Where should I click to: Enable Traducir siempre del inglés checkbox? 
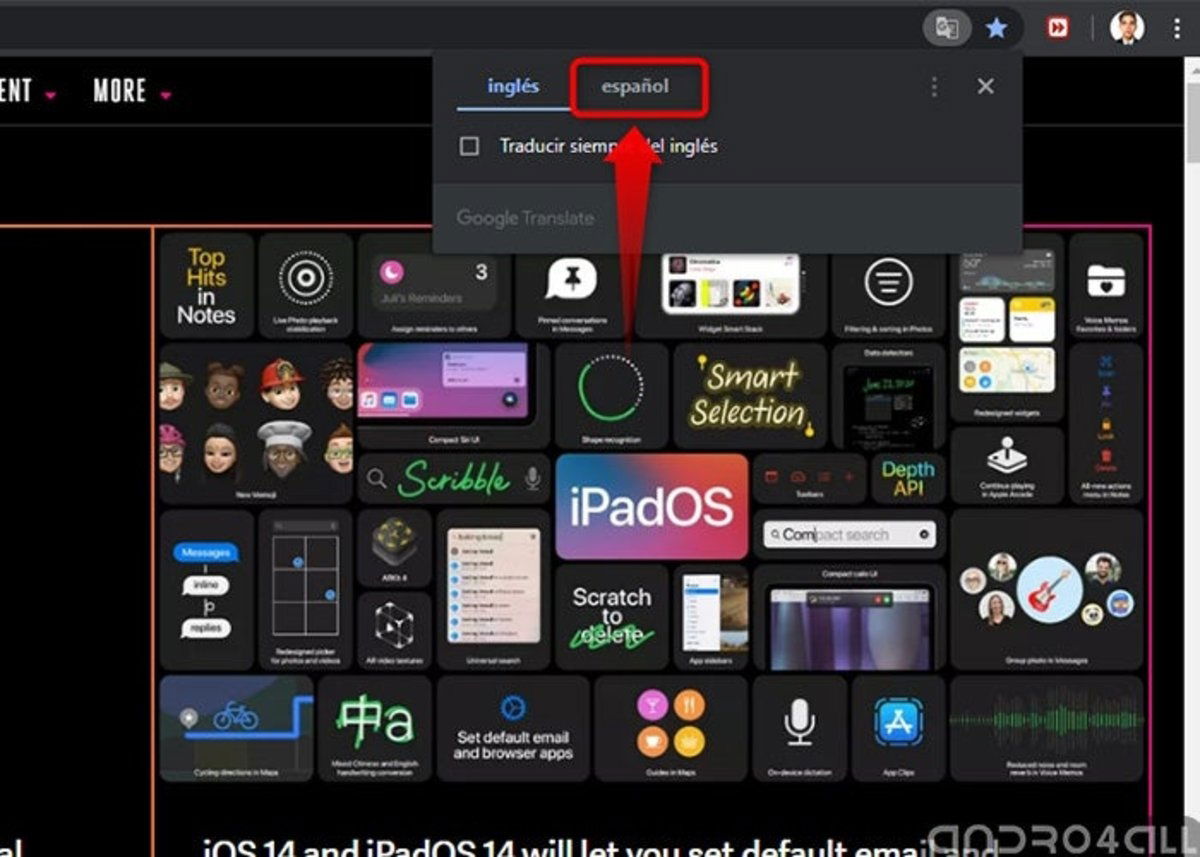click(x=469, y=147)
